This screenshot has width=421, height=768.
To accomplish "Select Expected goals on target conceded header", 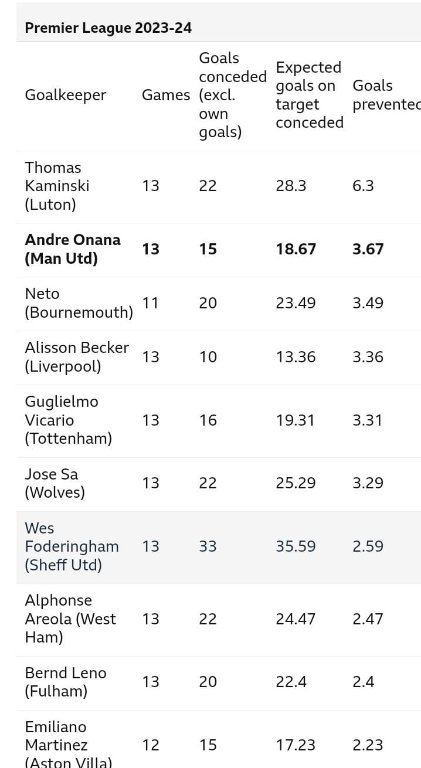I will click(x=309, y=95).
